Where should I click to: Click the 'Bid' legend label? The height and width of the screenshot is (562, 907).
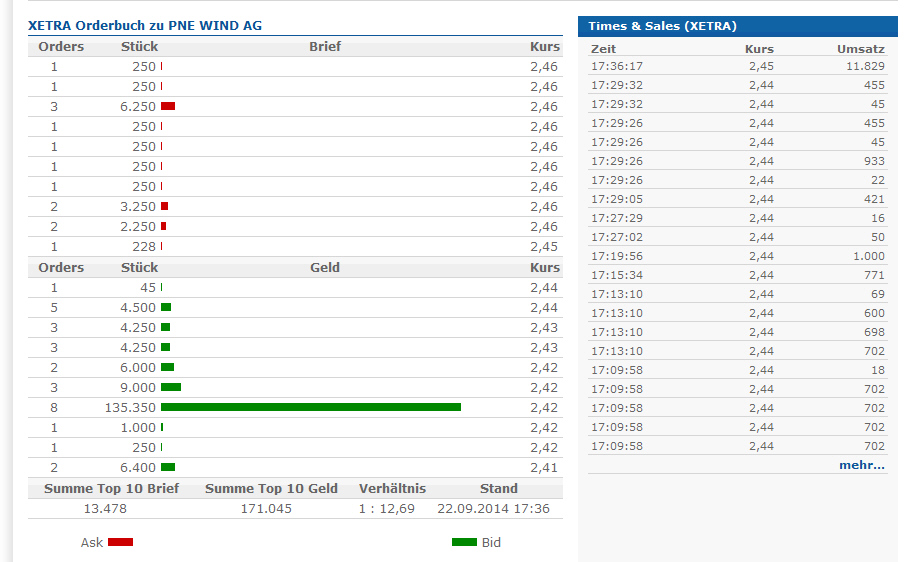[x=491, y=542]
